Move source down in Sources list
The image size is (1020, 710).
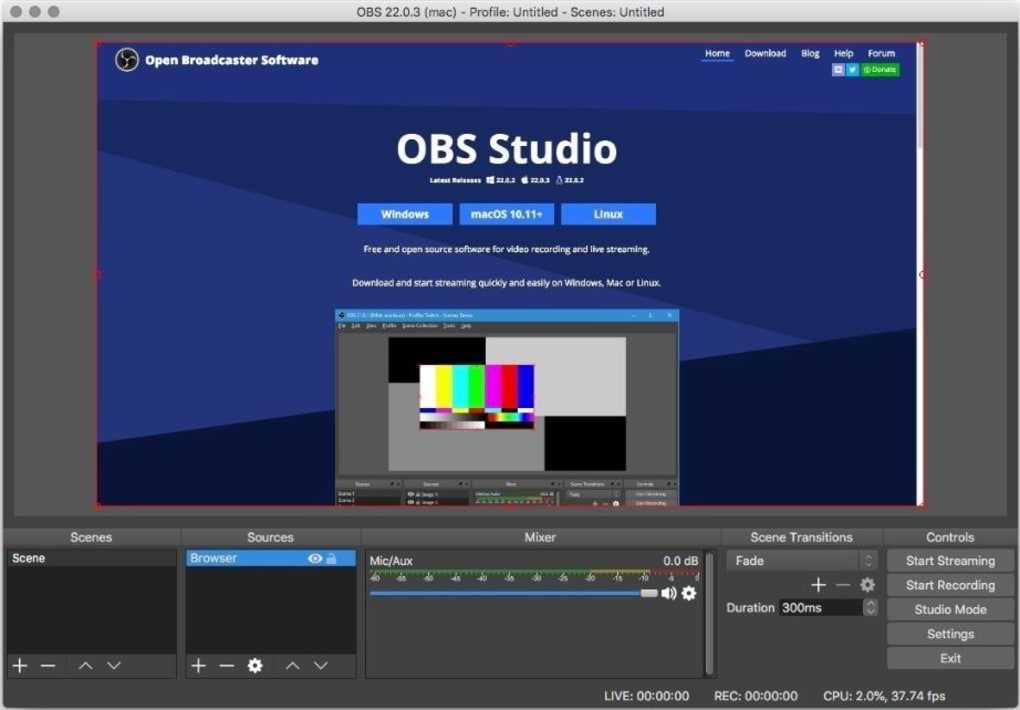point(321,666)
